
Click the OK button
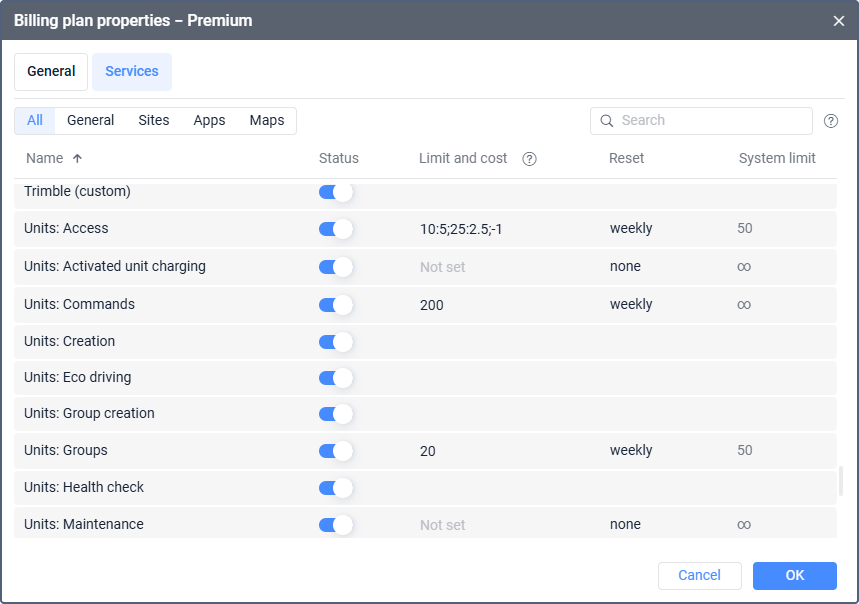[794, 576]
